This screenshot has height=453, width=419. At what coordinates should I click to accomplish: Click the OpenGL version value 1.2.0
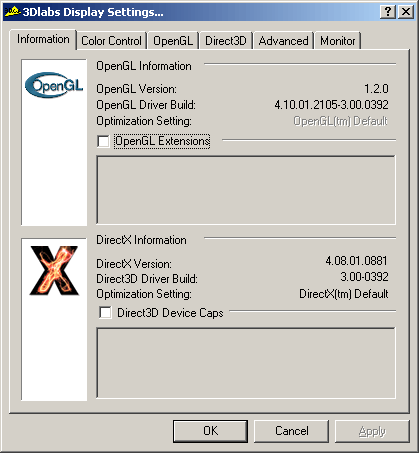coord(376,89)
